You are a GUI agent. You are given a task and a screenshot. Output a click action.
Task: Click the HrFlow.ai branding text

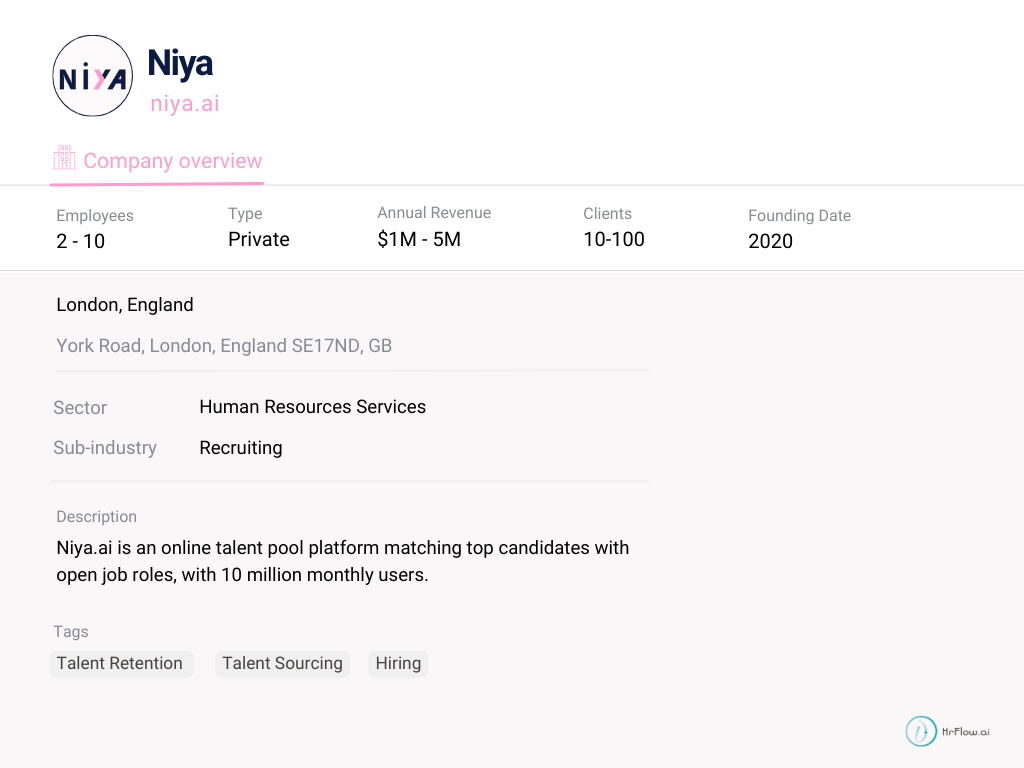tap(966, 731)
